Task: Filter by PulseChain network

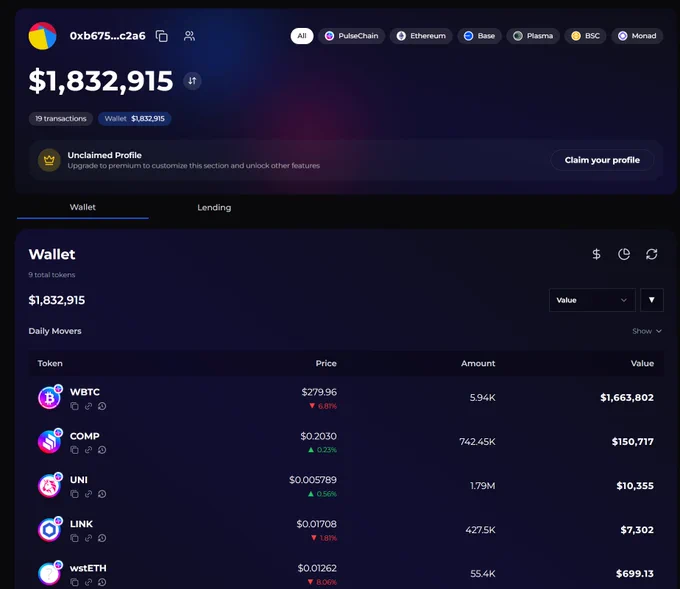Action: 352,36
